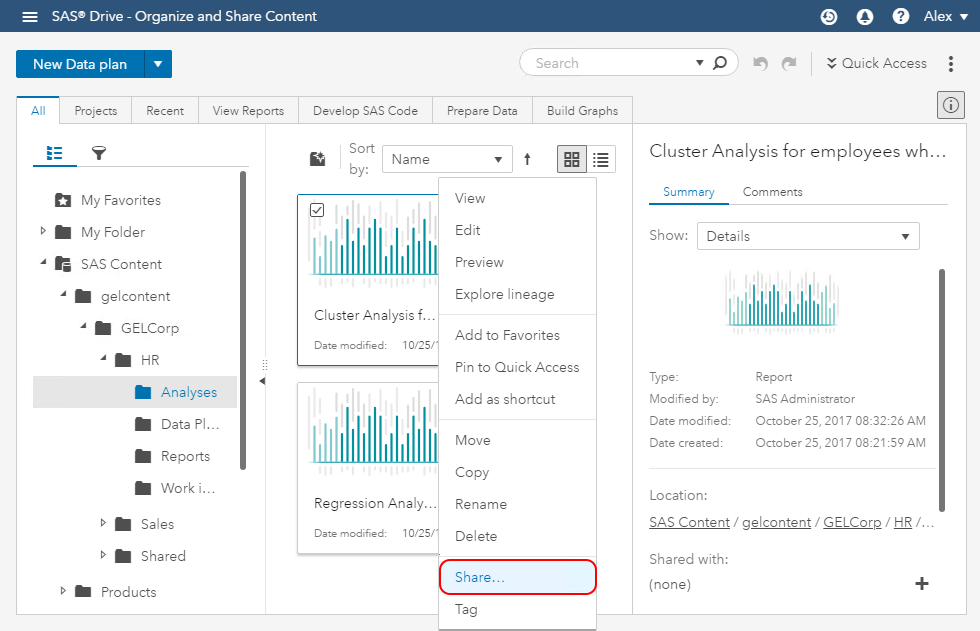Switch to tile grid view

point(571,159)
